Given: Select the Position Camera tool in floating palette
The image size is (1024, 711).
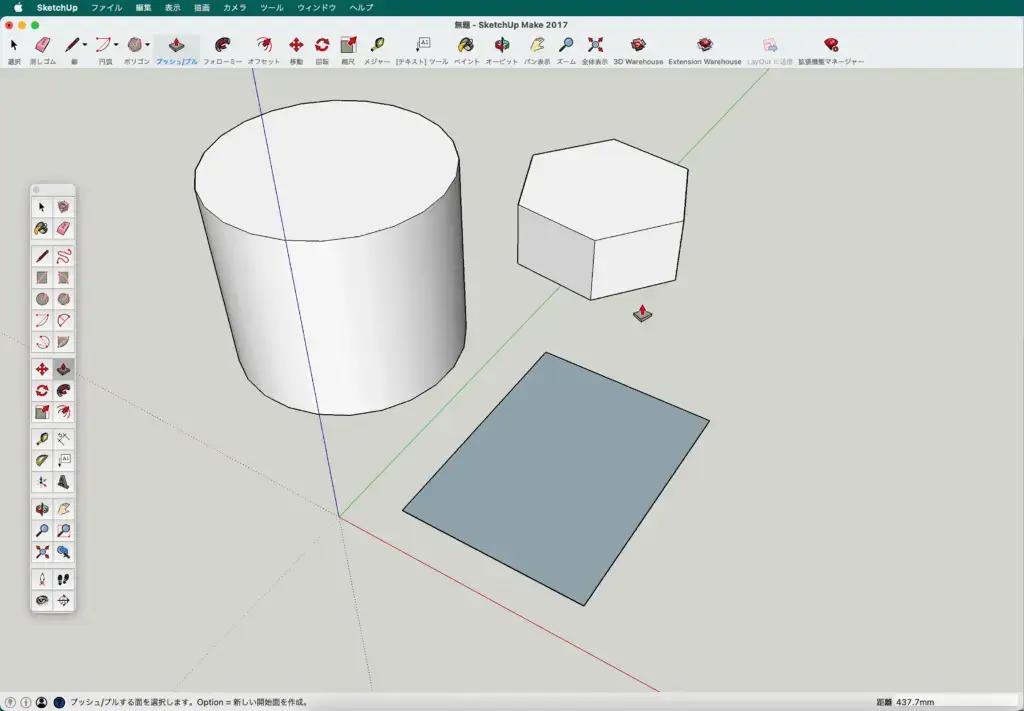Looking at the screenshot, I should 42,579.
